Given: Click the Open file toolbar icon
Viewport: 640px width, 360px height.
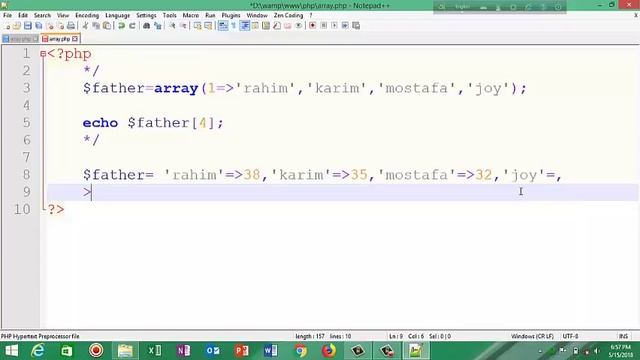Looking at the screenshot, I should coord(17,26).
